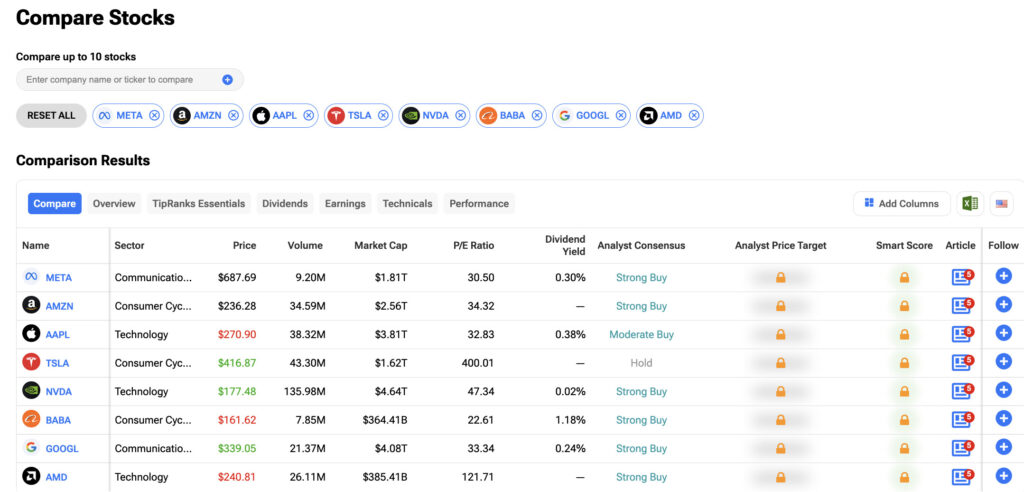
Task: Follow BABA with the plus button
Action: pos(1004,419)
